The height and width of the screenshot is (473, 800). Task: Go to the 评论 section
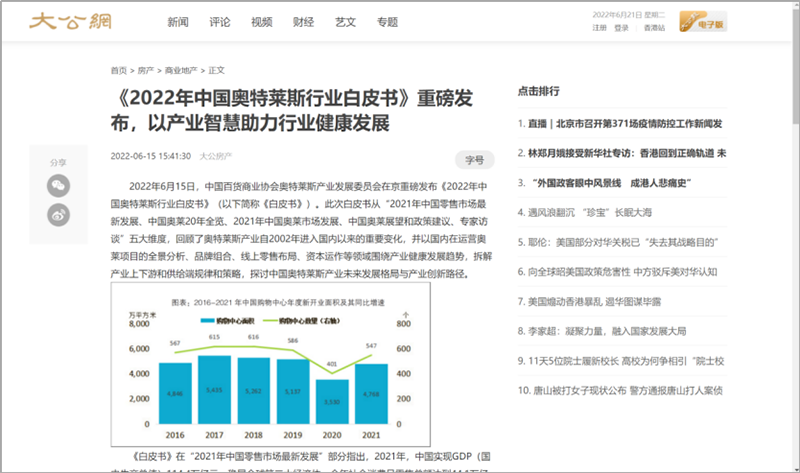tap(220, 22)
